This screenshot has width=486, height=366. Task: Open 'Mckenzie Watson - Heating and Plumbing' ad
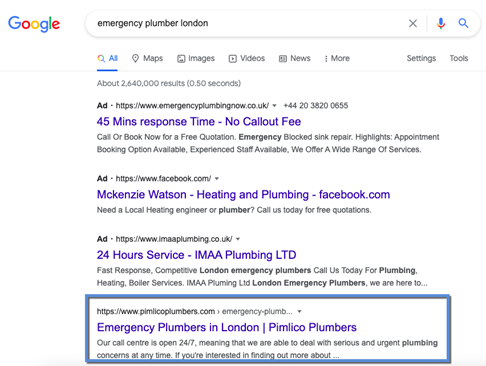tap(243, 194)
